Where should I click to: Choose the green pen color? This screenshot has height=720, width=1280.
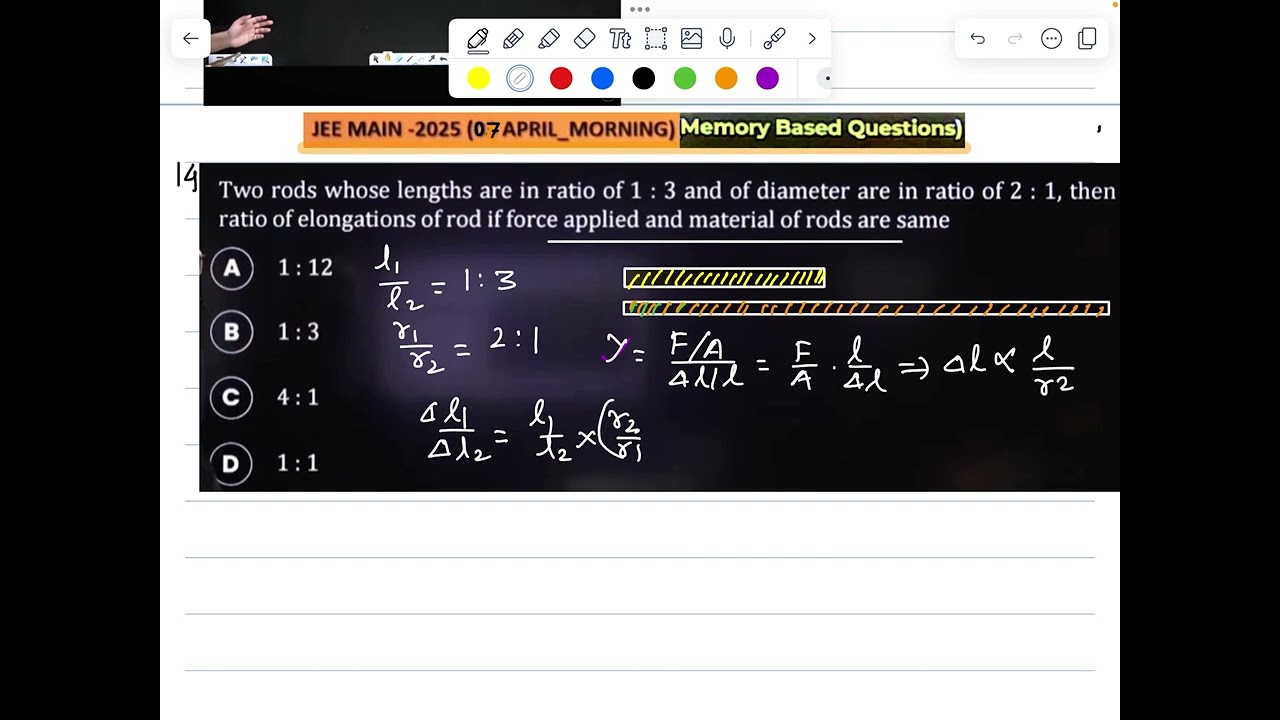coord(685,78)
